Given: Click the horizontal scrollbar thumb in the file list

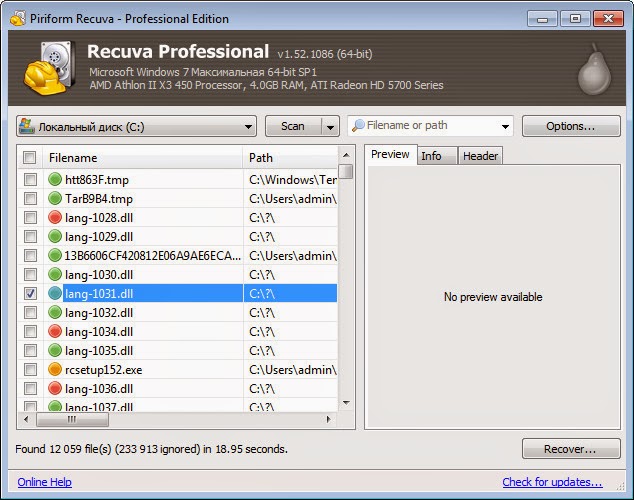Looking at the screenshot, I should 72,419.
